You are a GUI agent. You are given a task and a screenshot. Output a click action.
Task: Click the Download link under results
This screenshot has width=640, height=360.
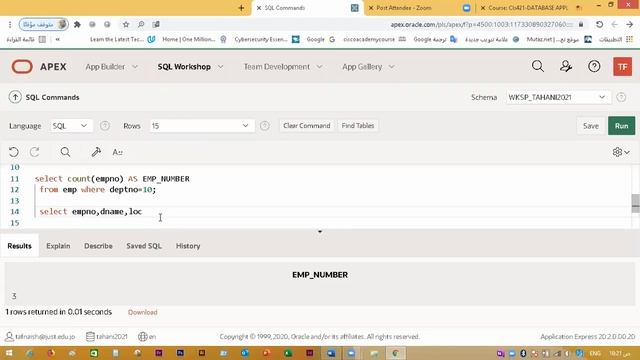pyautogui.click(x=142, y=312)
